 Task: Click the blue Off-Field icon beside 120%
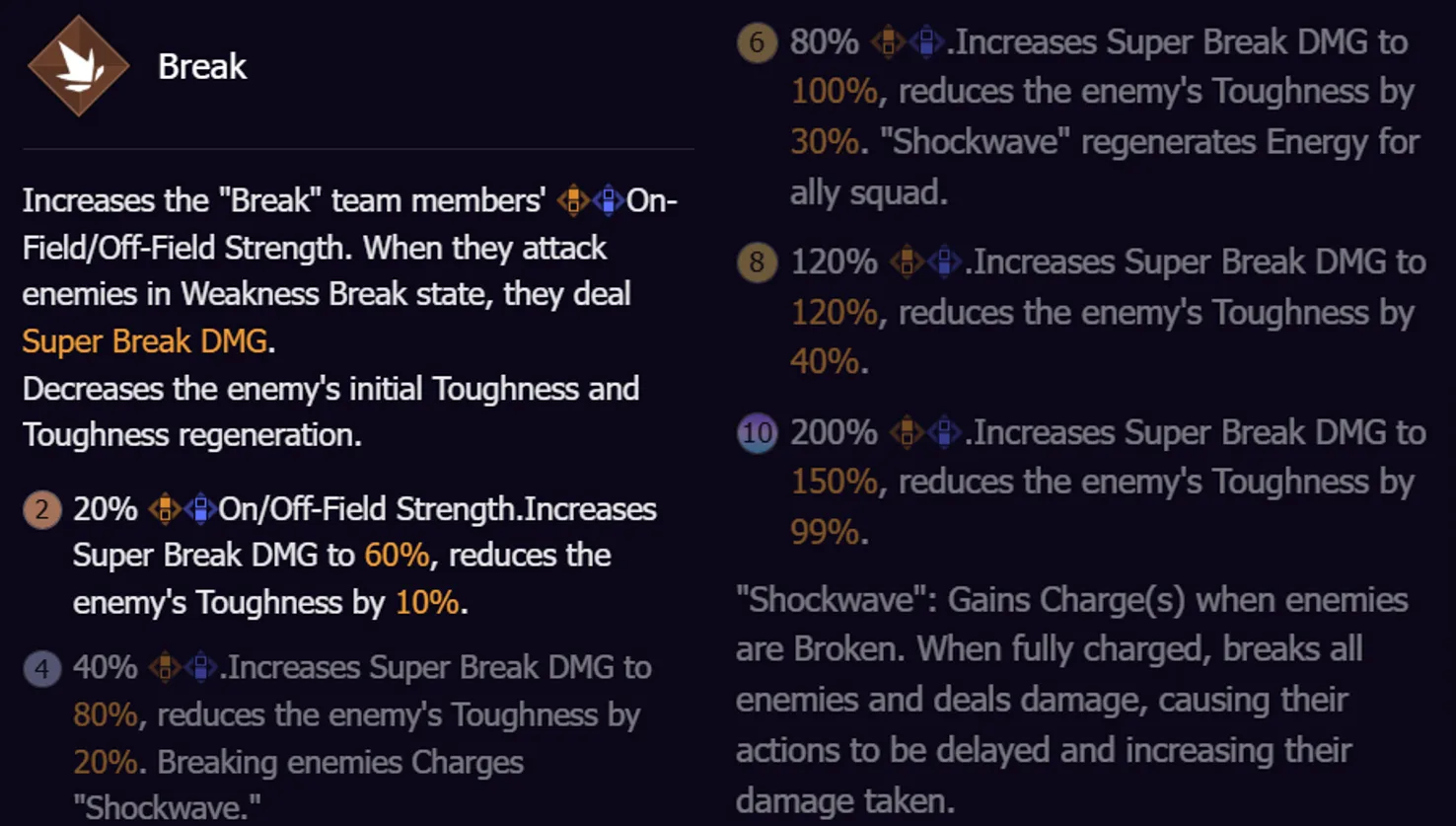coord(944,263)
